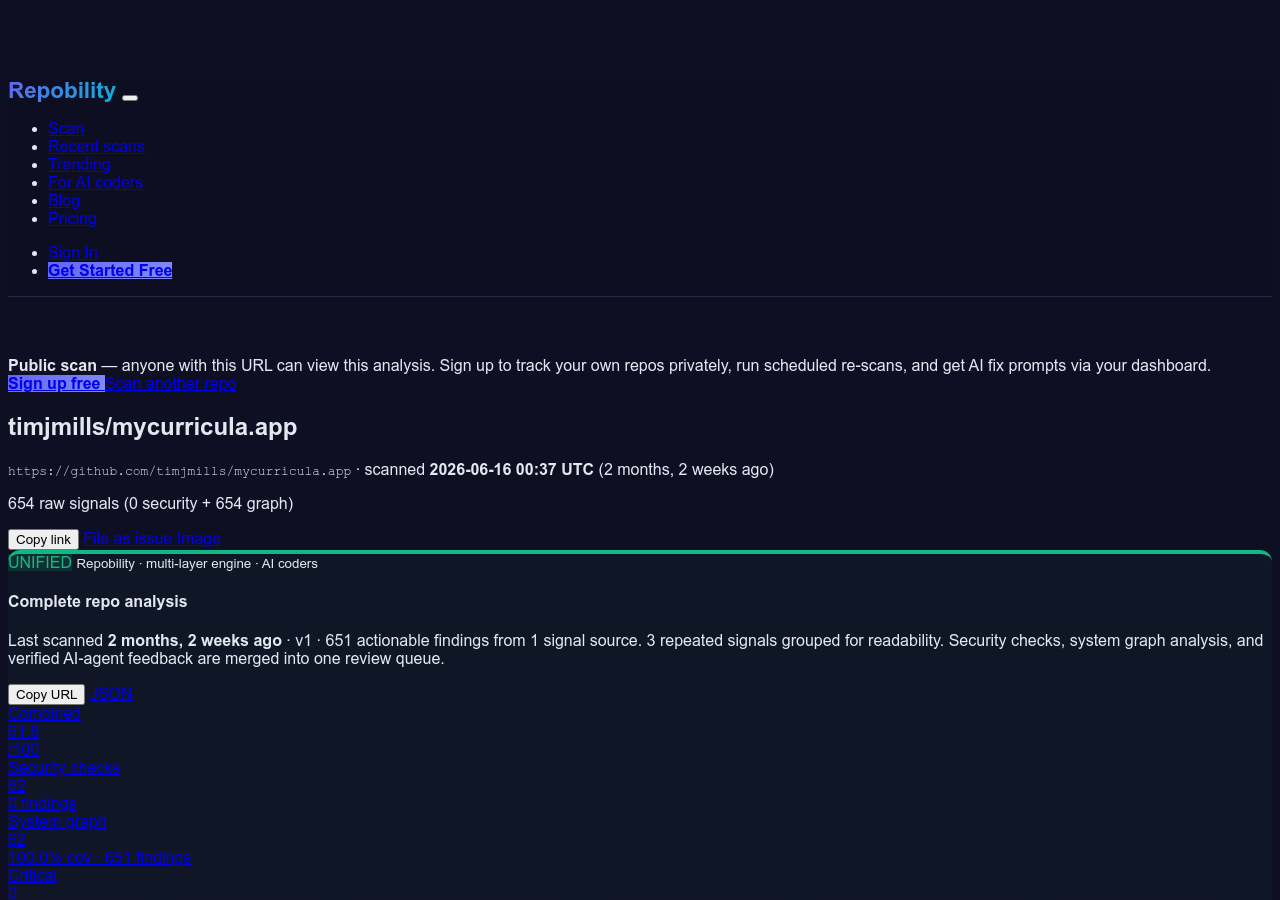The width and height of the screenshot is (1280, 900).
Task: Click the UNIFIED badge
Action: coord(40,563)
